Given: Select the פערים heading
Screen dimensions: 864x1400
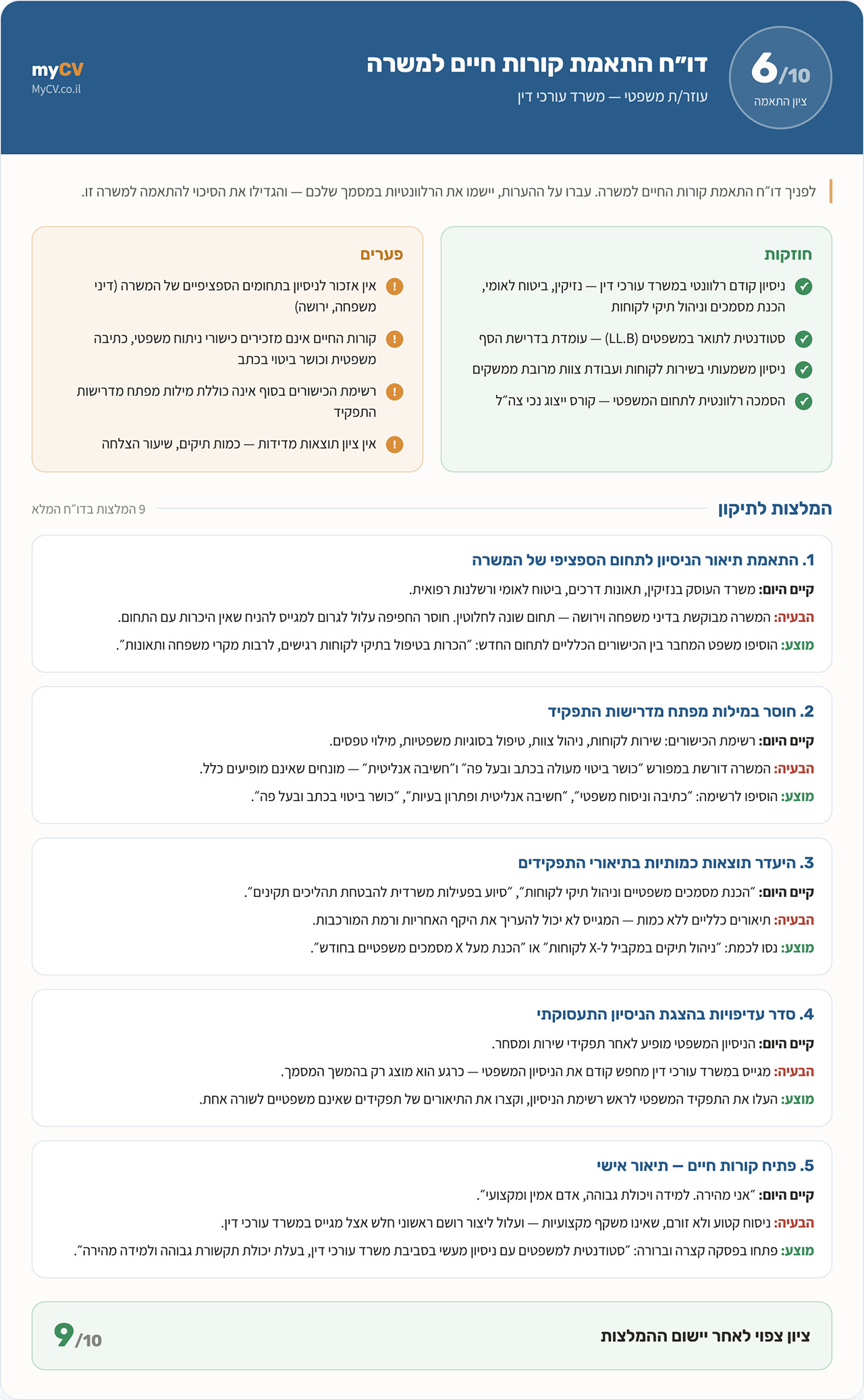Looking at the screenshot, I should pyautogui.click(x=381, y=255).
